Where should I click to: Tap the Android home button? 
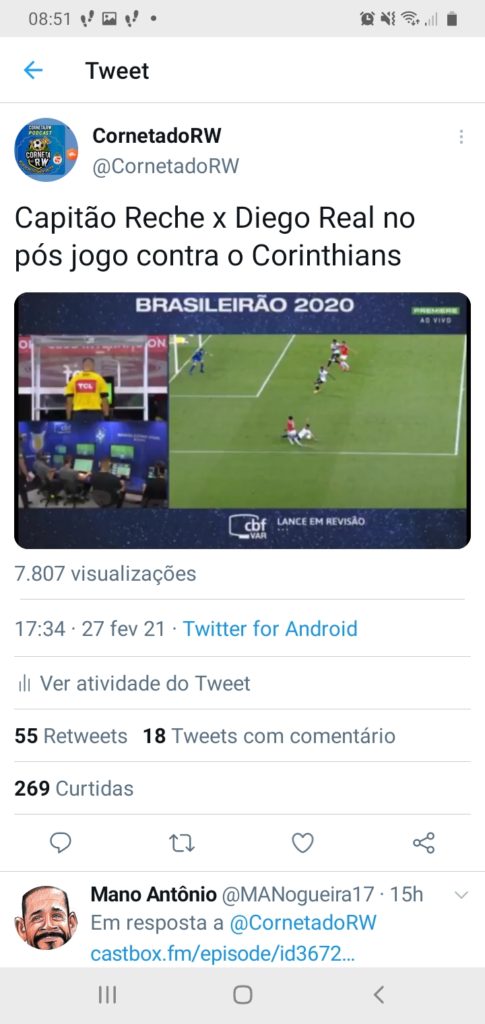click(243, 995)
